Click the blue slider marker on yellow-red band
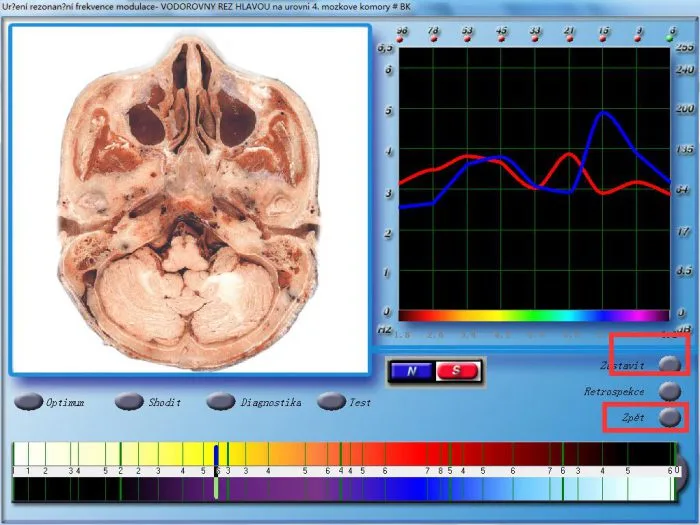Image resolution: width=700 pixels, height=525 pixels. tap(217, 455)
